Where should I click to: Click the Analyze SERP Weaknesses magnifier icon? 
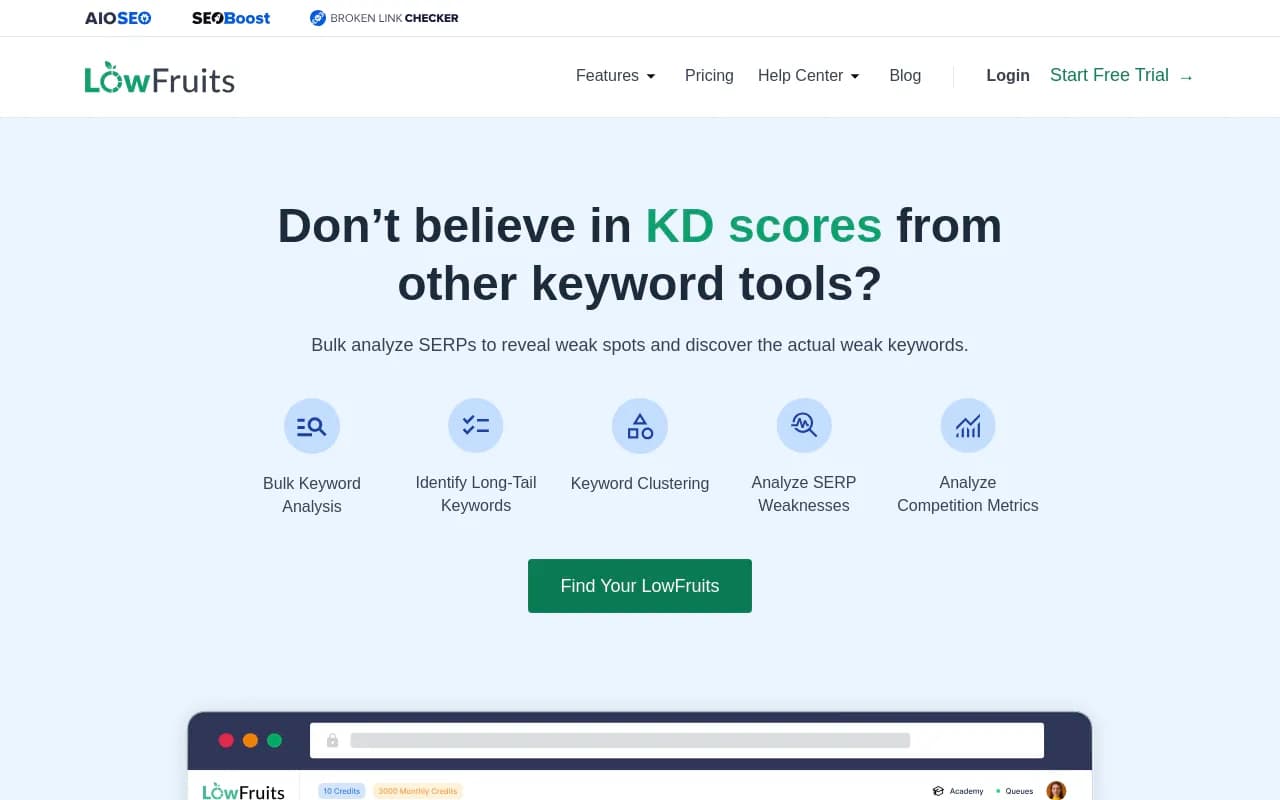(x=804, y=425)
